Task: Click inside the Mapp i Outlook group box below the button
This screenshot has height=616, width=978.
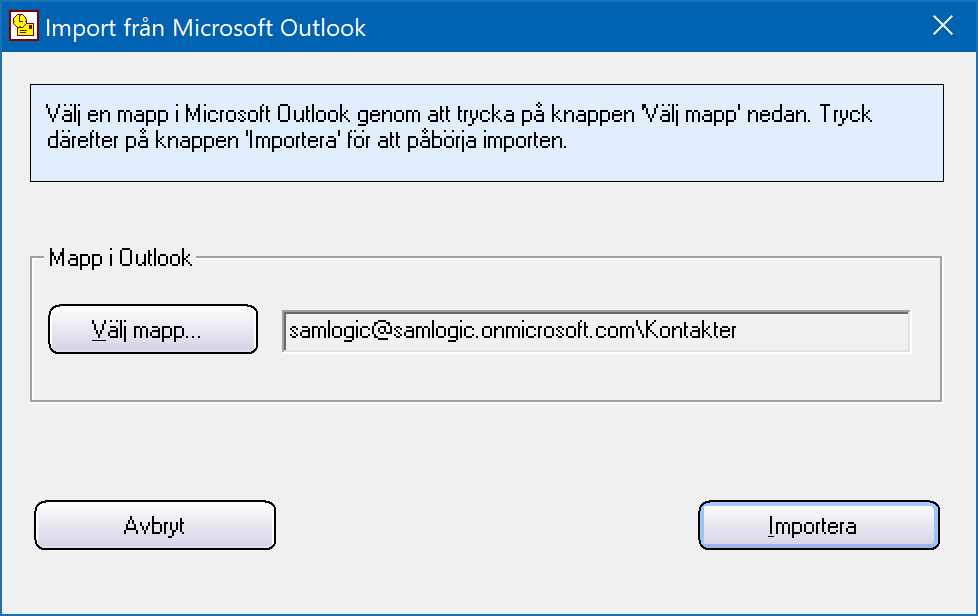Action: [487, 377]
